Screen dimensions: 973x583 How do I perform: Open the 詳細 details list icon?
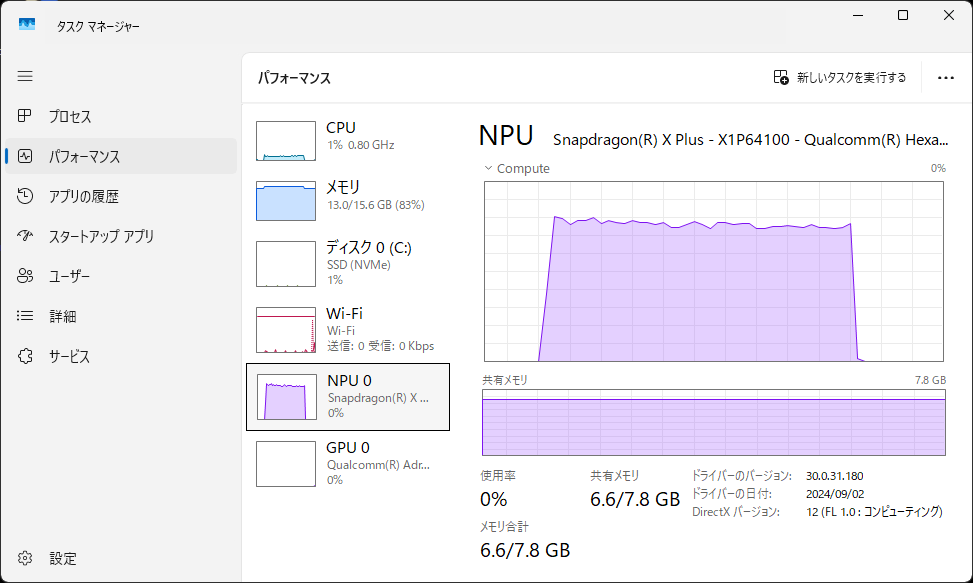pos(26,317)
